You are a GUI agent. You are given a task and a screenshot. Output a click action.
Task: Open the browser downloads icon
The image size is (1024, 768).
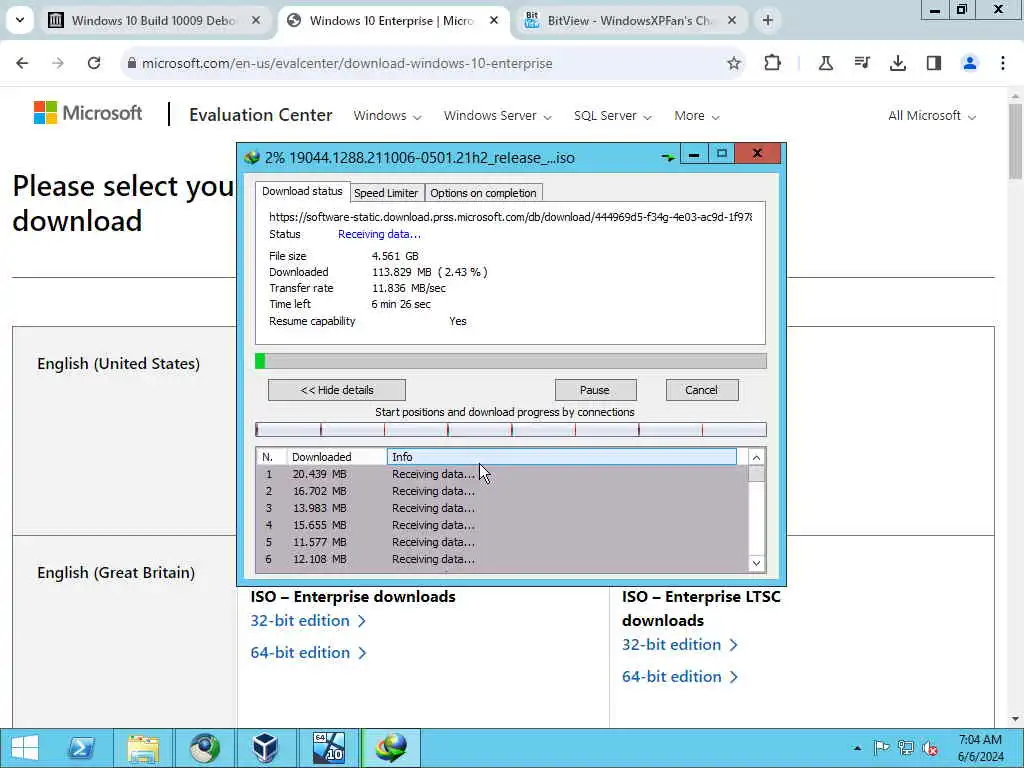point(898,63)
